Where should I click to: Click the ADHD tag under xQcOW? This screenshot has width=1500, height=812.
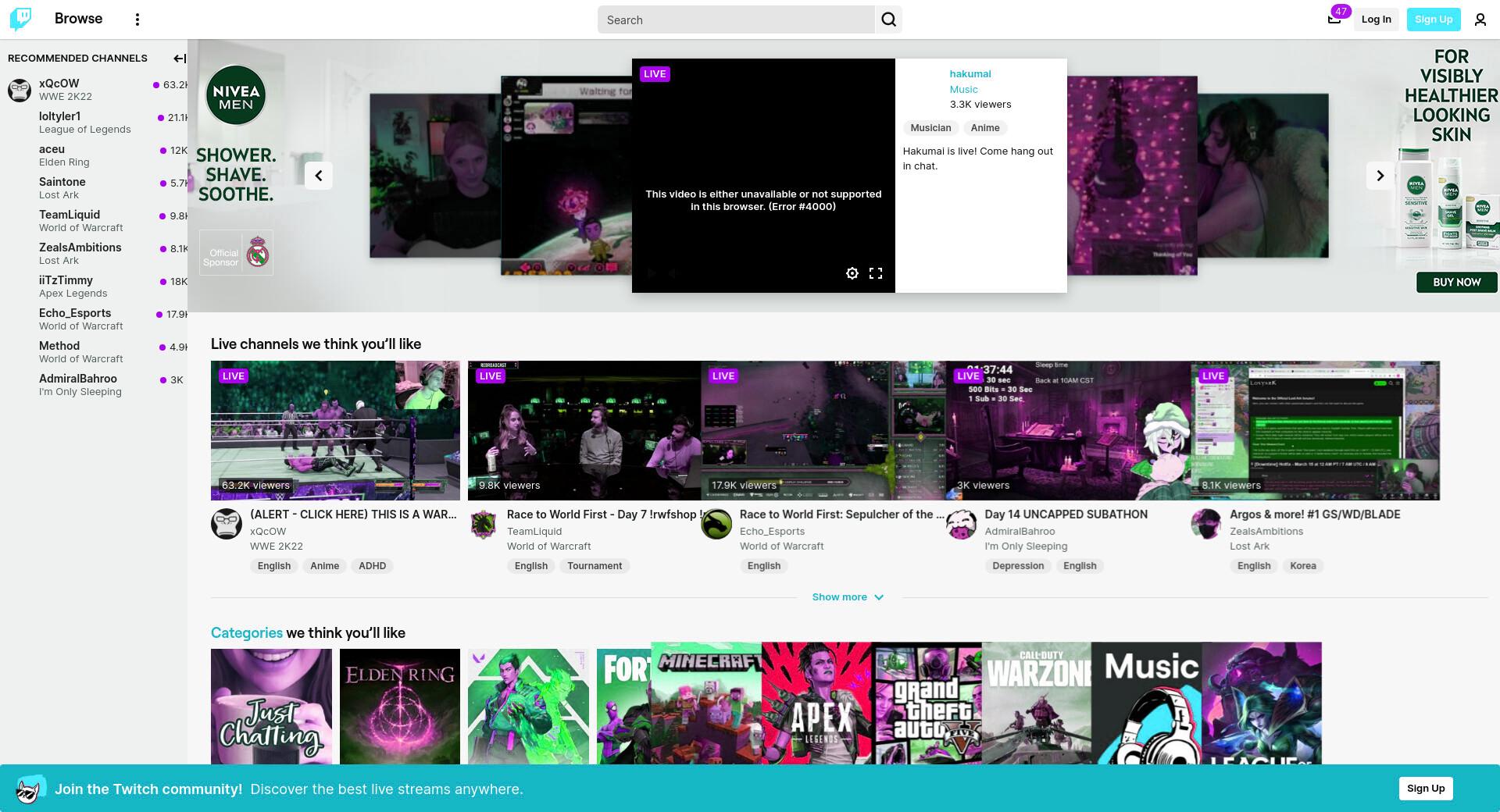click(372, 566)
